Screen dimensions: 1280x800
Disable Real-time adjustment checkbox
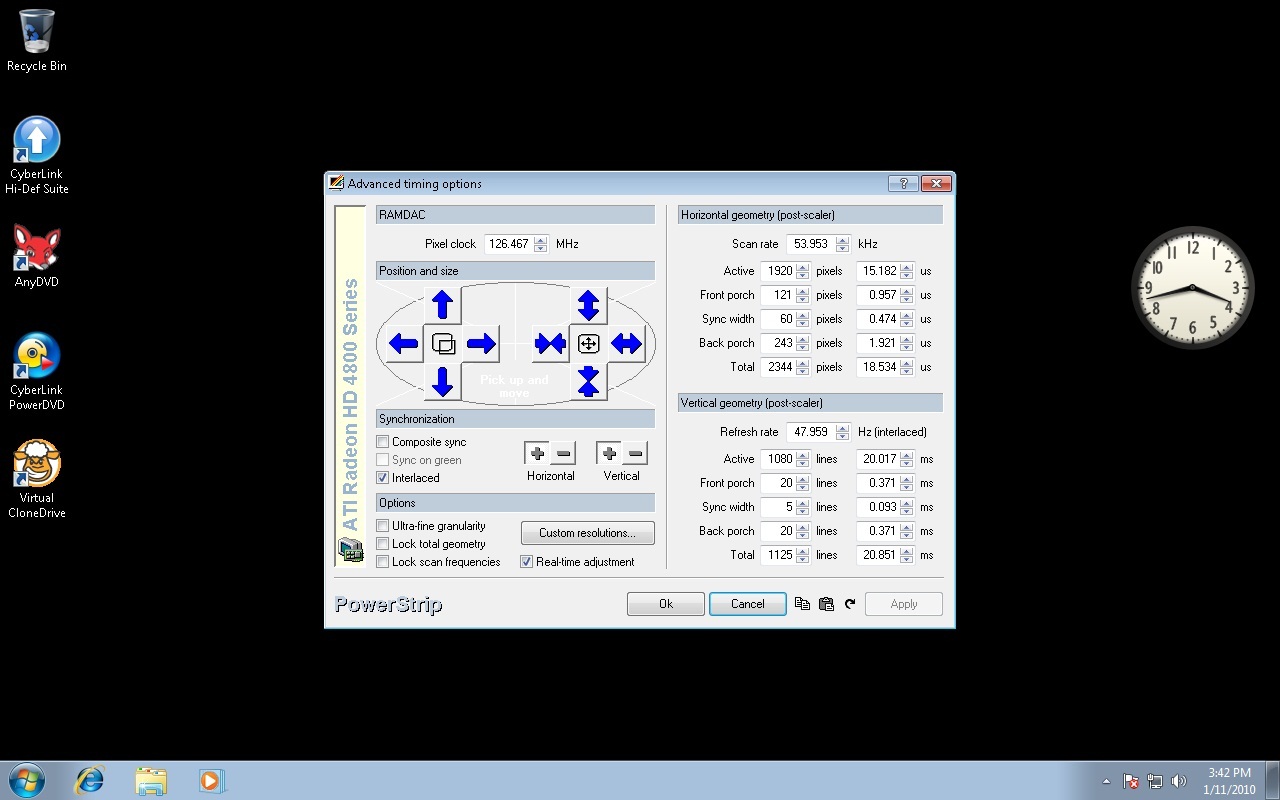pos(526,562)
